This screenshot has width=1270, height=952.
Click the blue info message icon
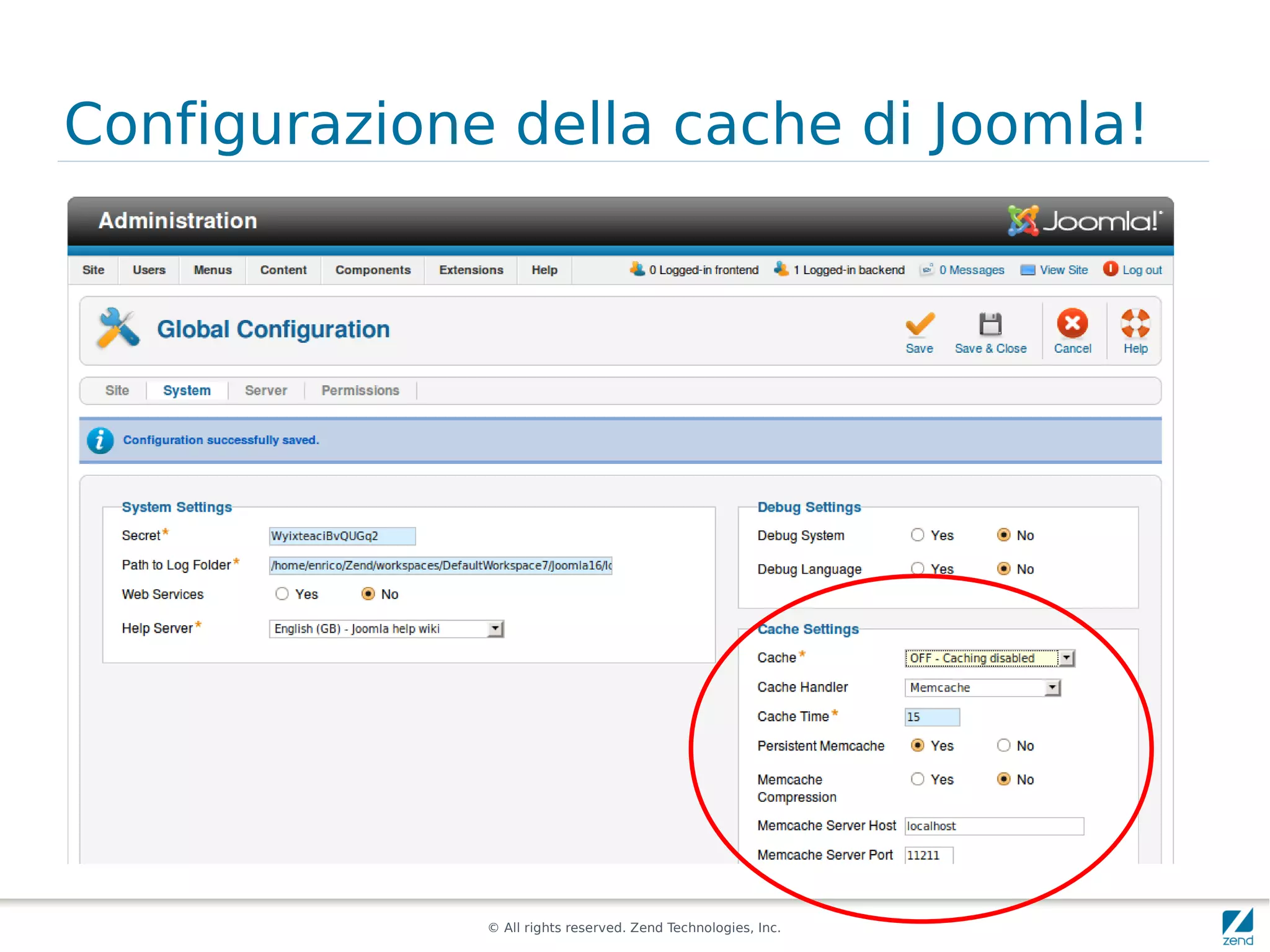click(x=100, y=440)
